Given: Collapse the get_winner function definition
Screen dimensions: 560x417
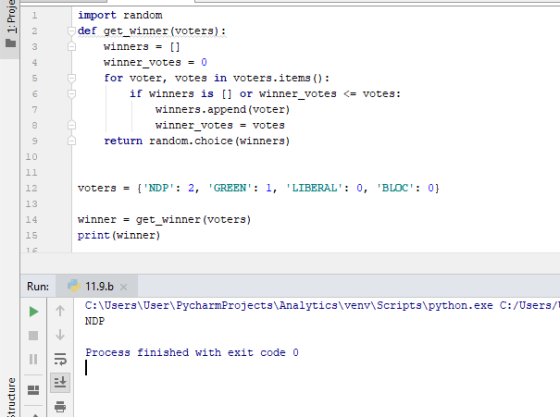Looking at the screenshot, I should (x=71, y=31).
